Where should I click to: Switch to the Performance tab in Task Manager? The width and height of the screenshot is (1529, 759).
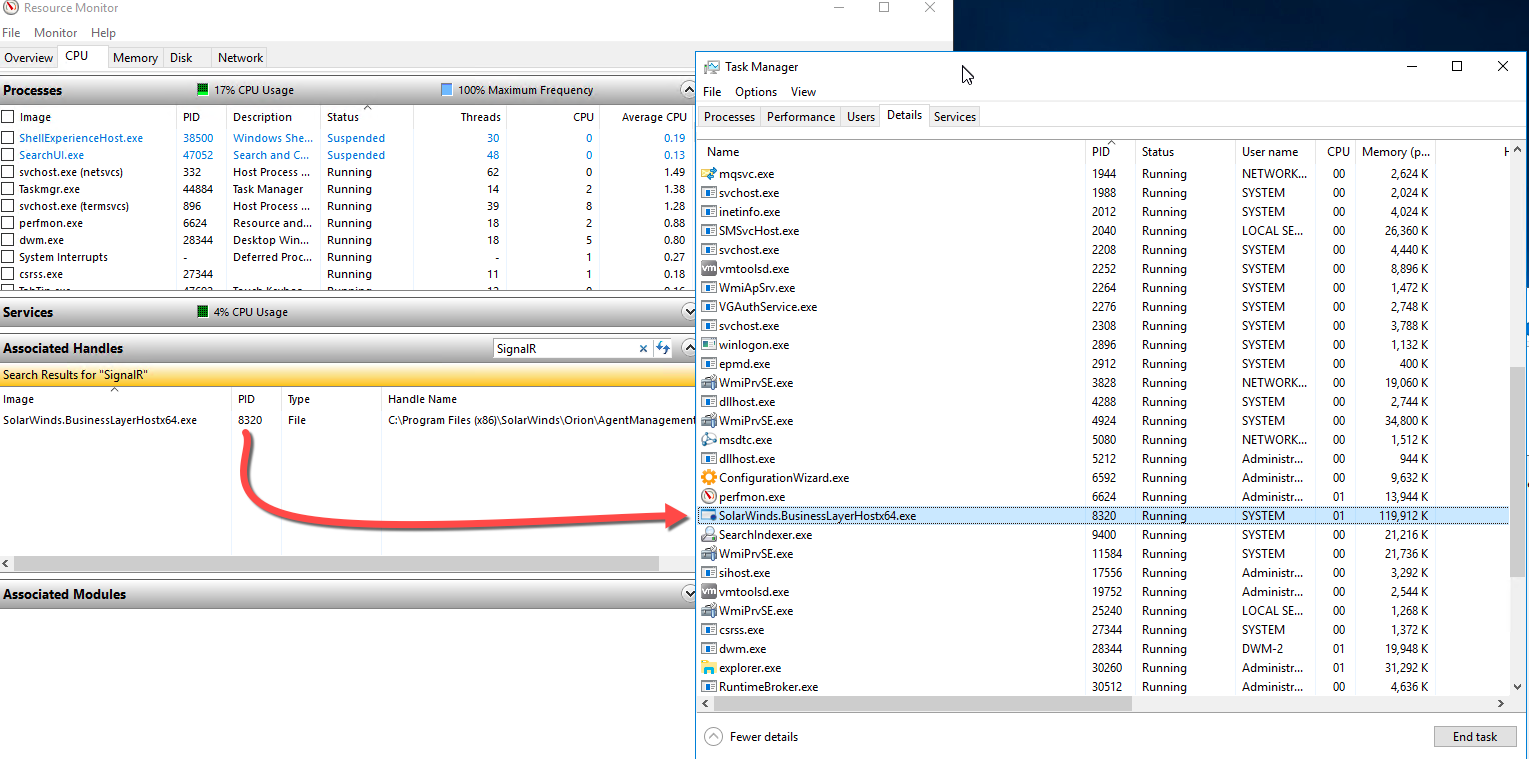[x=801, y=117]
